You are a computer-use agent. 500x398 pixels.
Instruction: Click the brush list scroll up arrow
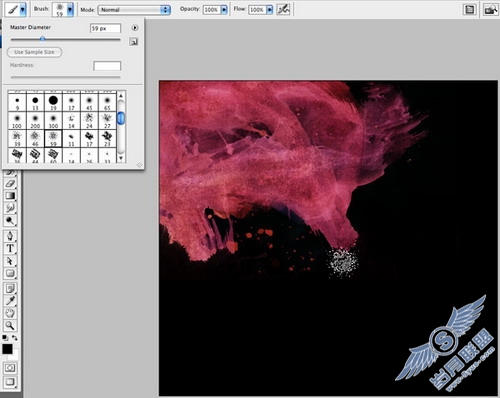[x=121, y=95]
